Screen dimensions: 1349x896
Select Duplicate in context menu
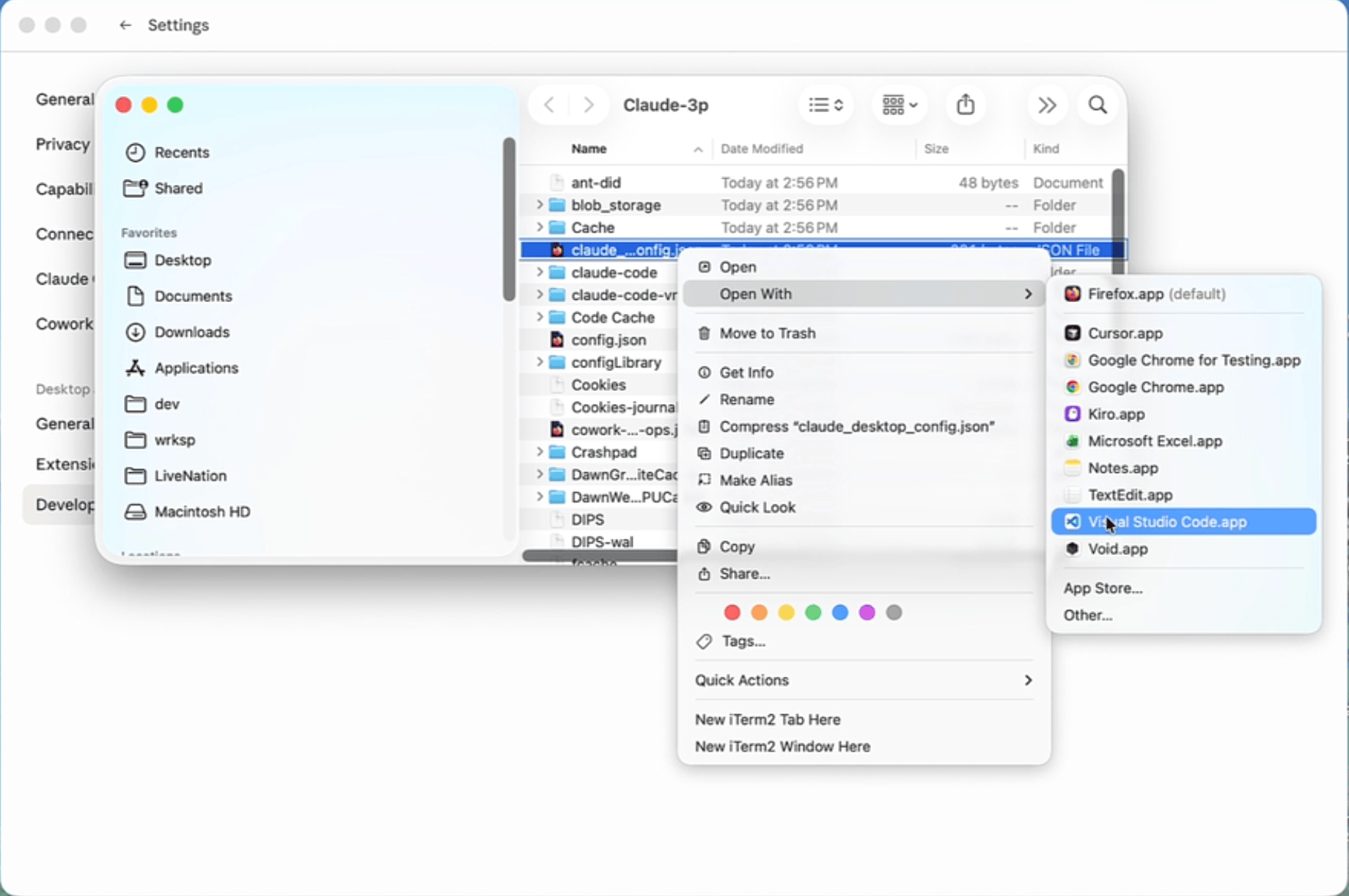[864, 454]
